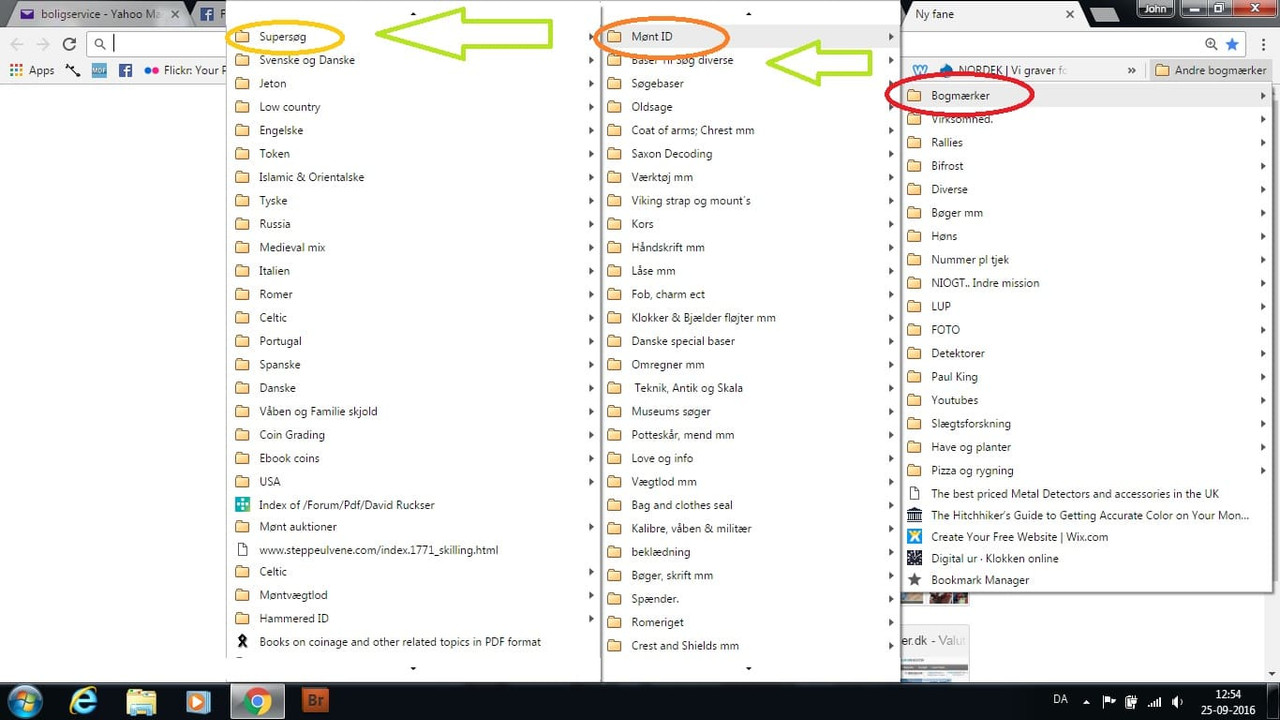The image size is (1280, 720).
Task: Expand the Mønt ID submenu arrow
Action: point(890,37)
